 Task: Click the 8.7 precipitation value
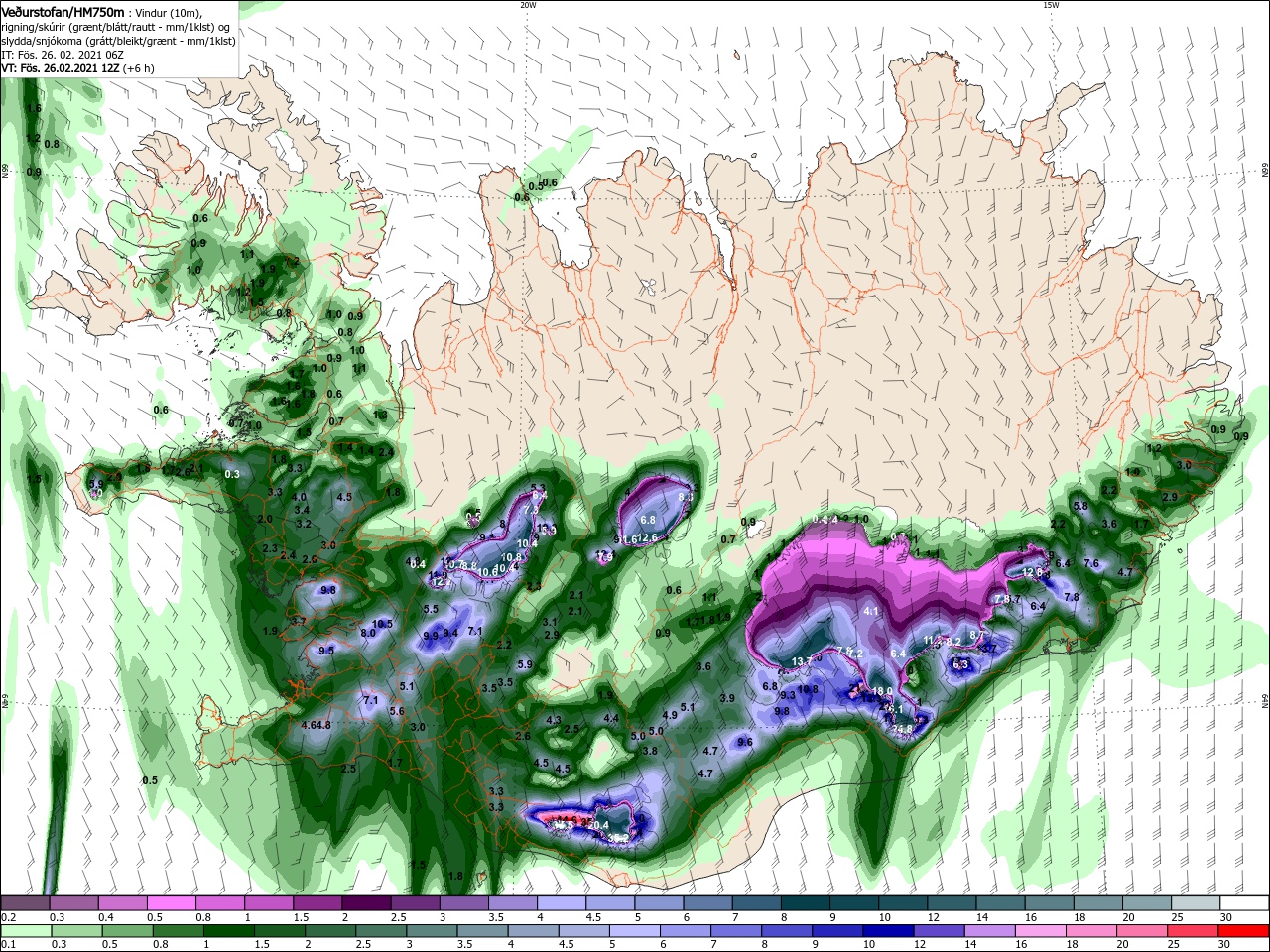[x=977, y=635]
